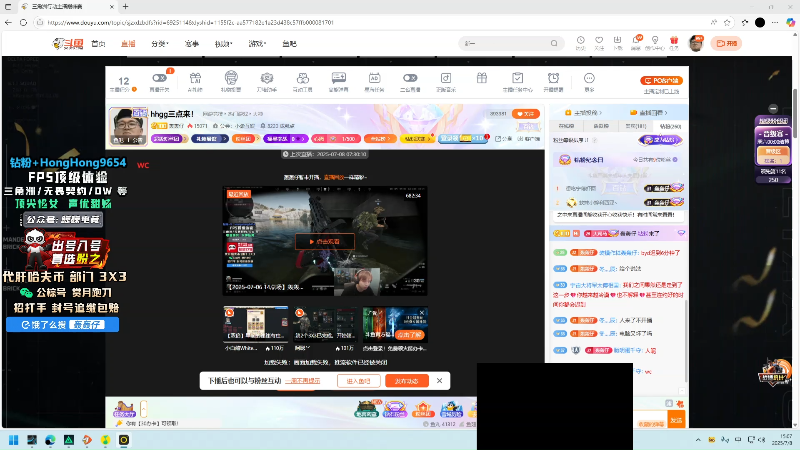This screenshot has width=800, height=450.
Task: Click the streamer avatar beside hhgg三点来
Action: point(128,126)
